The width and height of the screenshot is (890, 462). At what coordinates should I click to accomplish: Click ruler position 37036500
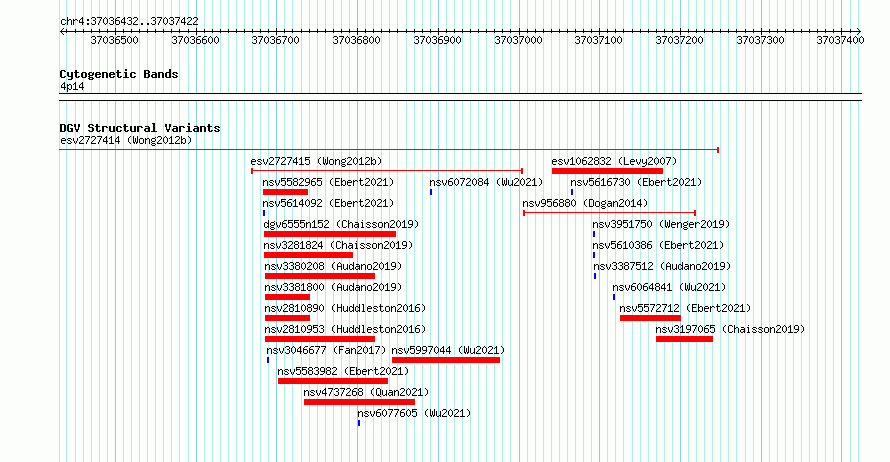115,40
